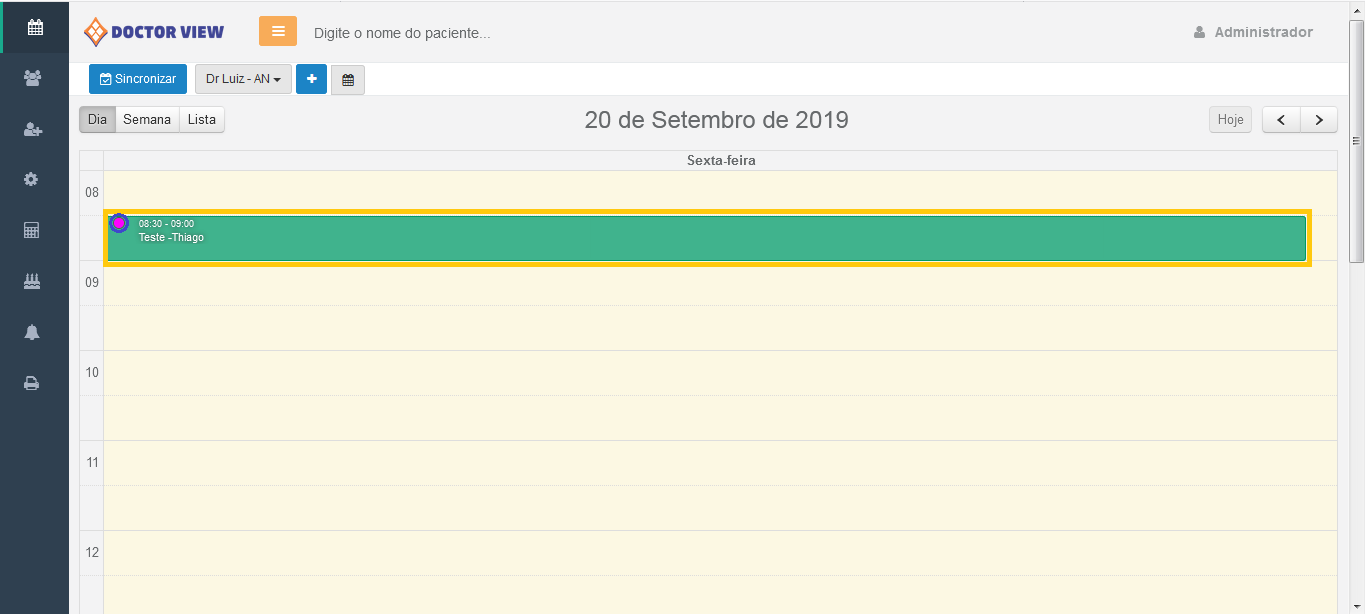Click the blue plus add button

tap(311, 79)
